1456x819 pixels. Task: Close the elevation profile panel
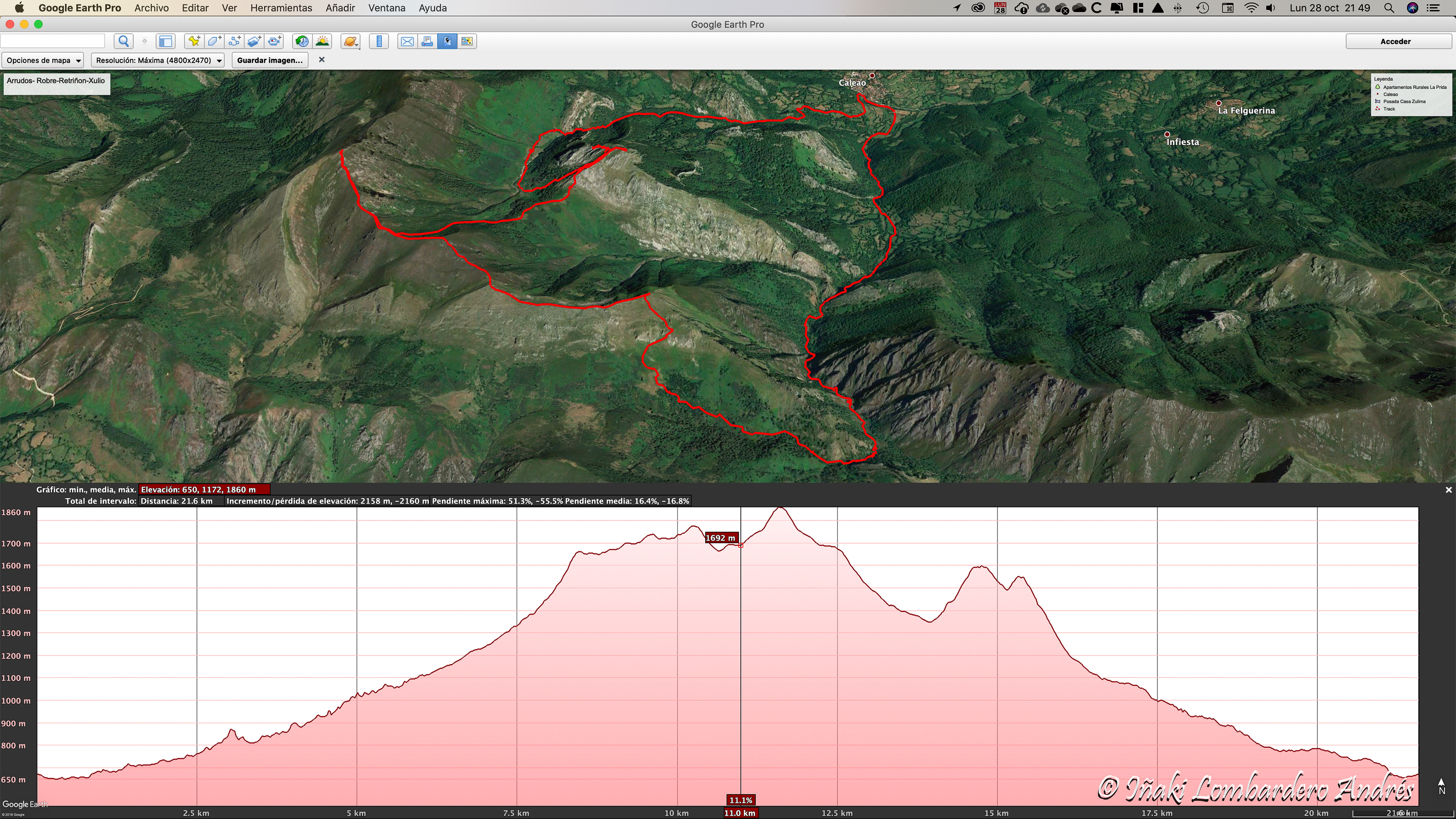point(1448,490)
